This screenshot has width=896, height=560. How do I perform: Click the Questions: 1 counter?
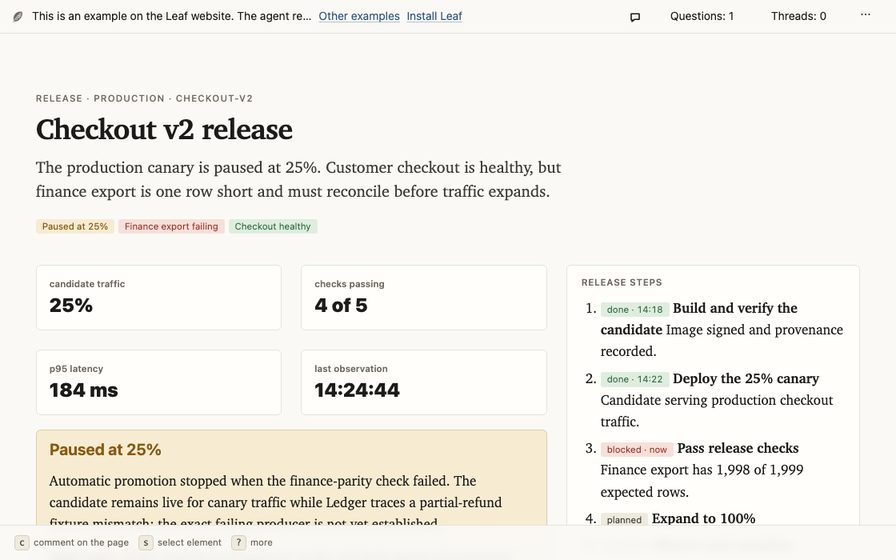click(702, 16)
